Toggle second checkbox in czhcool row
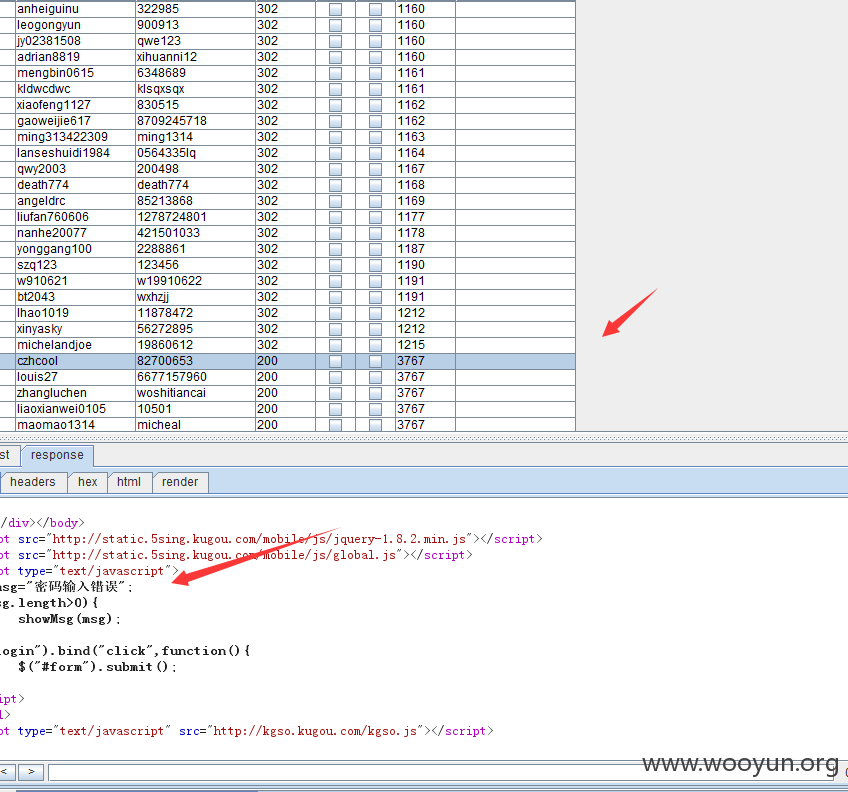 (375, 361)
